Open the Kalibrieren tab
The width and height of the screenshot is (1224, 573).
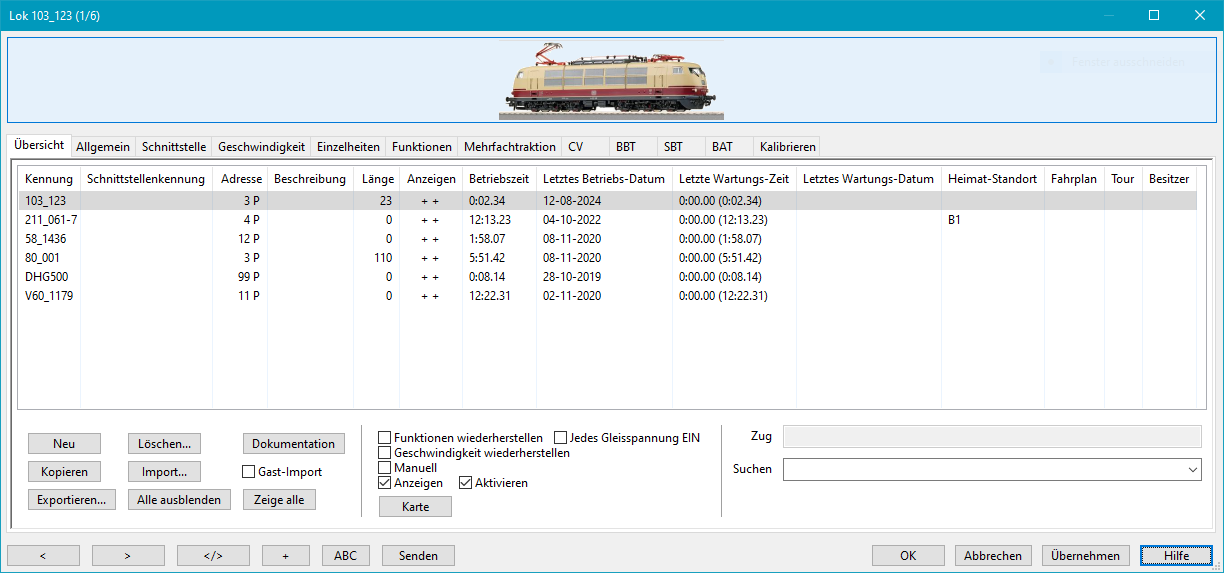click(x=787, y=147)
